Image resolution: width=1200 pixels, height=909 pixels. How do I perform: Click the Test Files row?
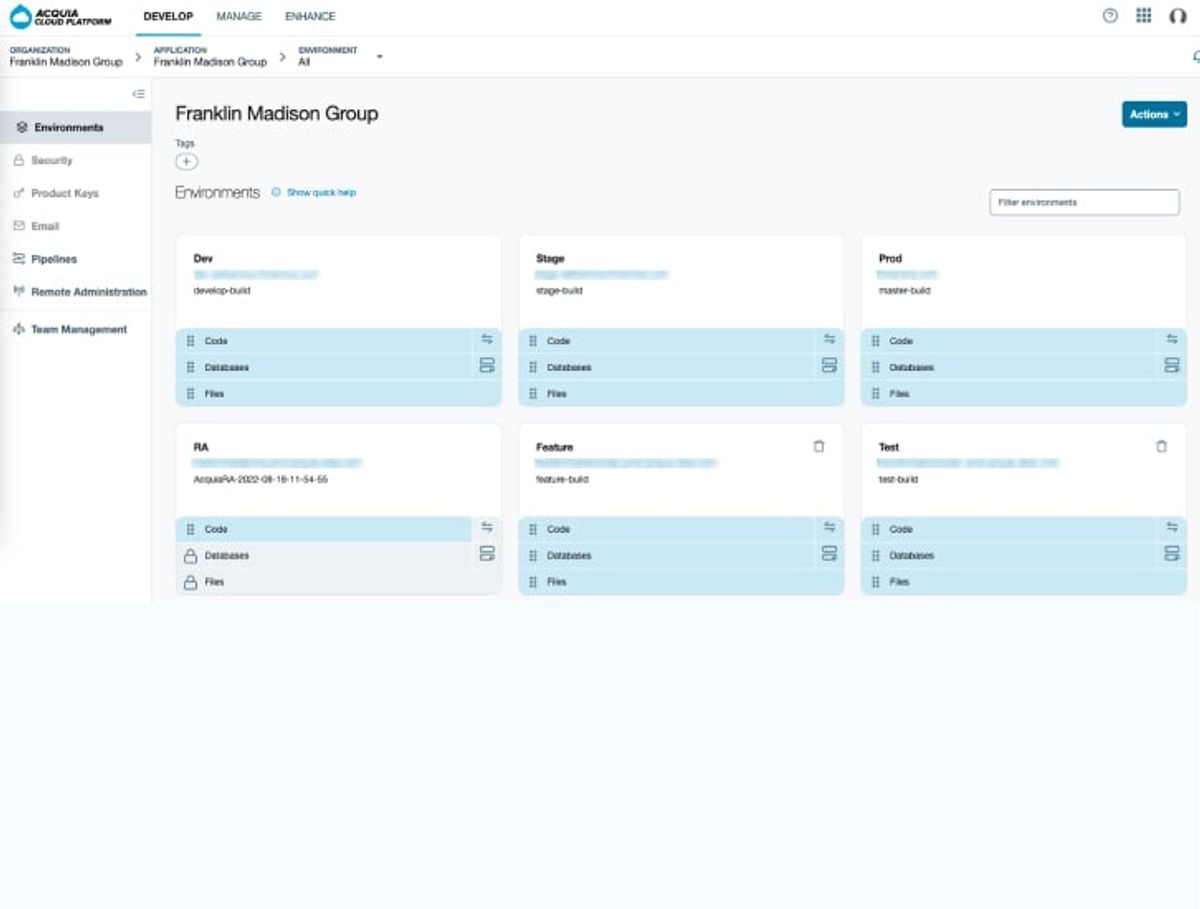(x=1024, y=582)
